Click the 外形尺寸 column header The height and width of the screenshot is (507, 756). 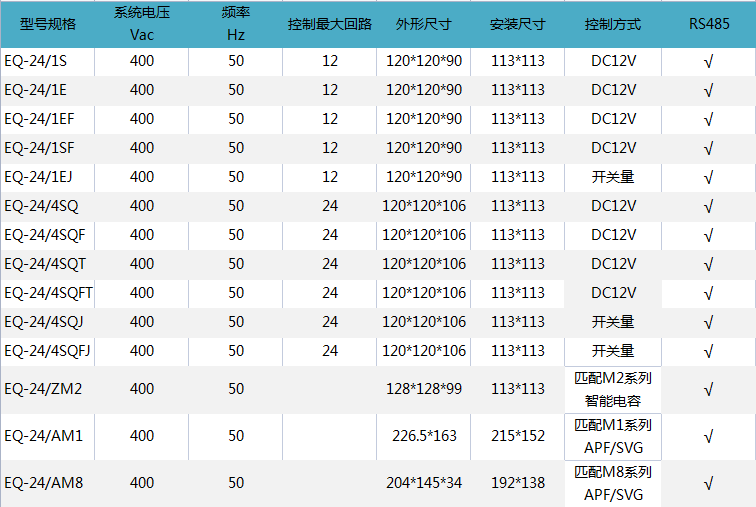point(424,24)
